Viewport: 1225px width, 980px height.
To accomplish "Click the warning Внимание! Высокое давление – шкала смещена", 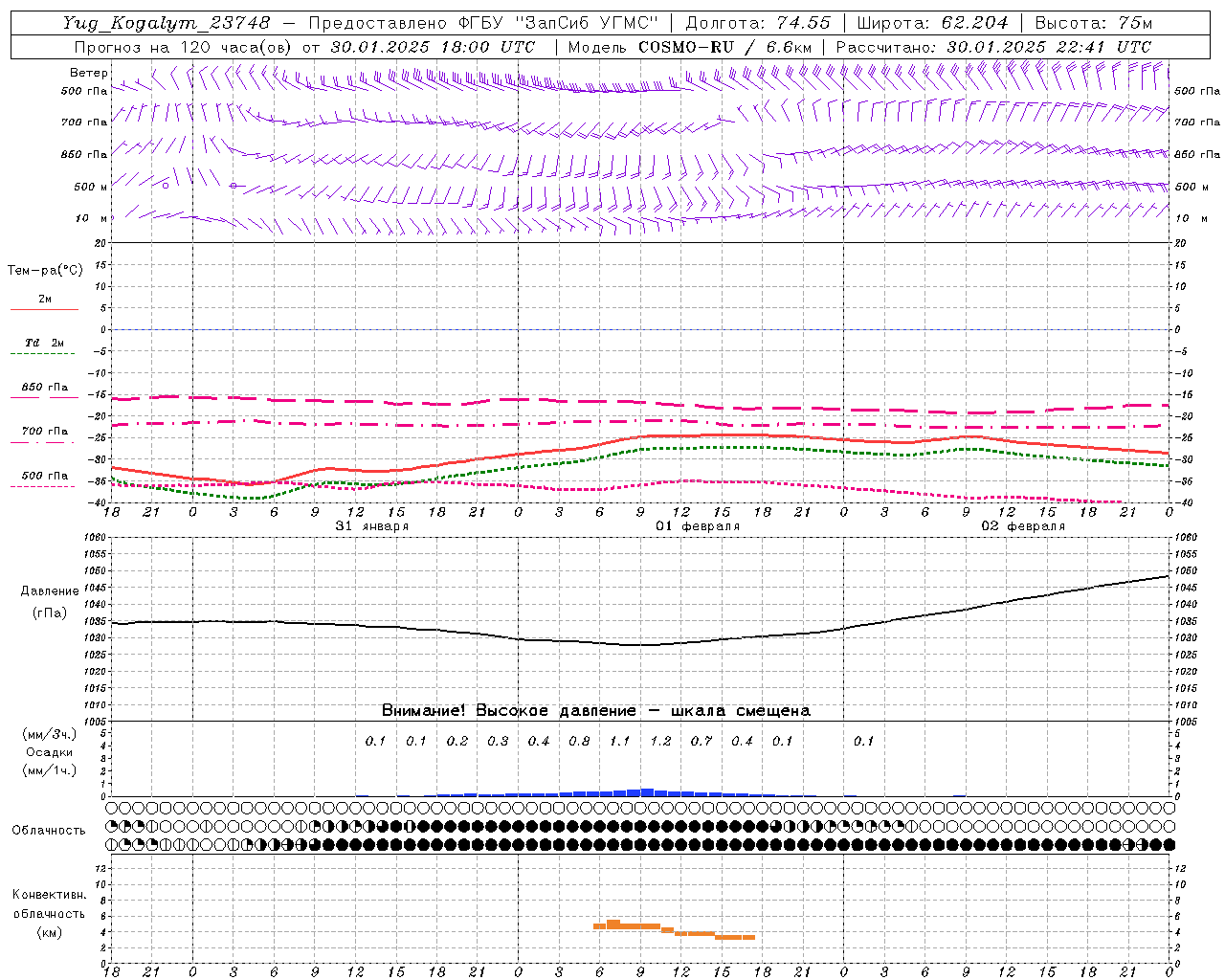I will pos(596,711).
